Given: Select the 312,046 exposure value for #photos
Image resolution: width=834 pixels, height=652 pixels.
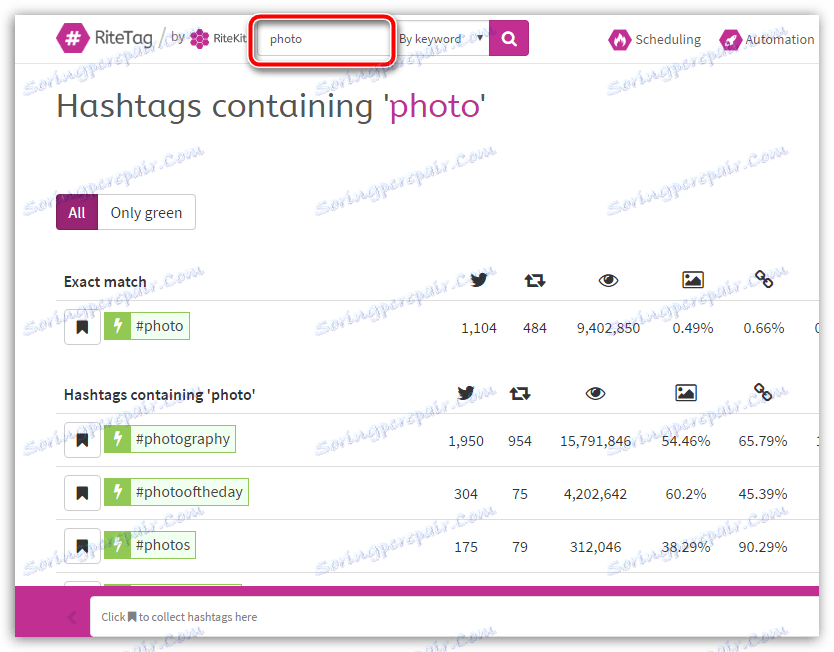Looking at the screenshot, I should pyautogui.click(x=595, y=547).
